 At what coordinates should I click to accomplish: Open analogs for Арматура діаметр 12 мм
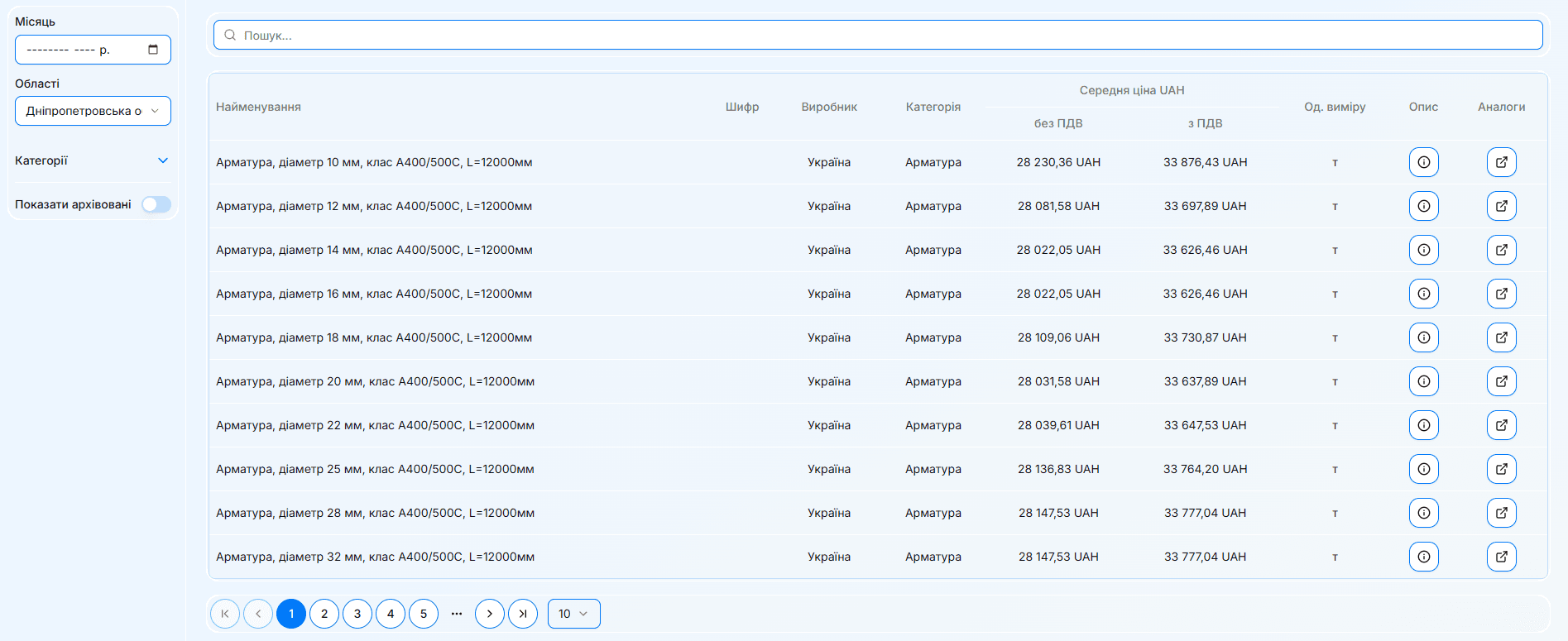(x=1501, y=206)
